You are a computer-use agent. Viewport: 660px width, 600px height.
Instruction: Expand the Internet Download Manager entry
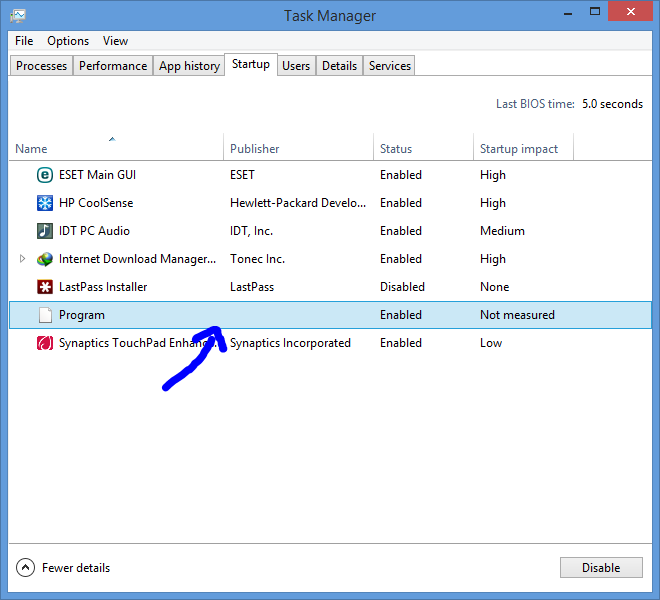pyautogui.click(x=22, y=259)
